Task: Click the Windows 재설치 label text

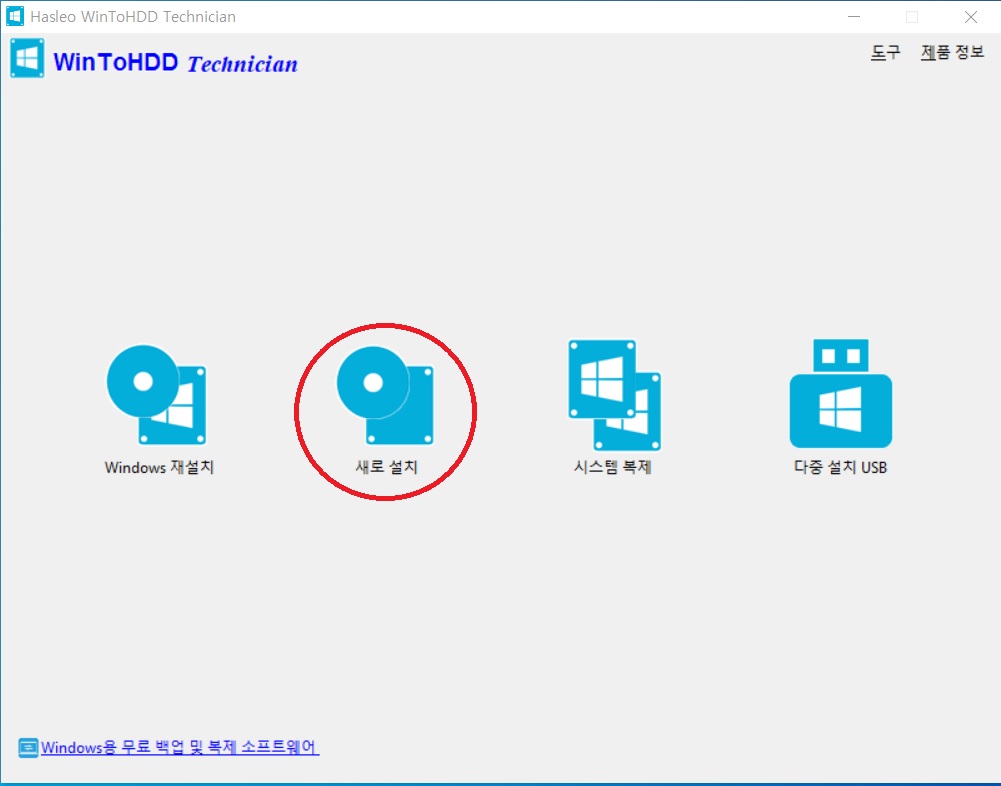Action: coord(159,467)
